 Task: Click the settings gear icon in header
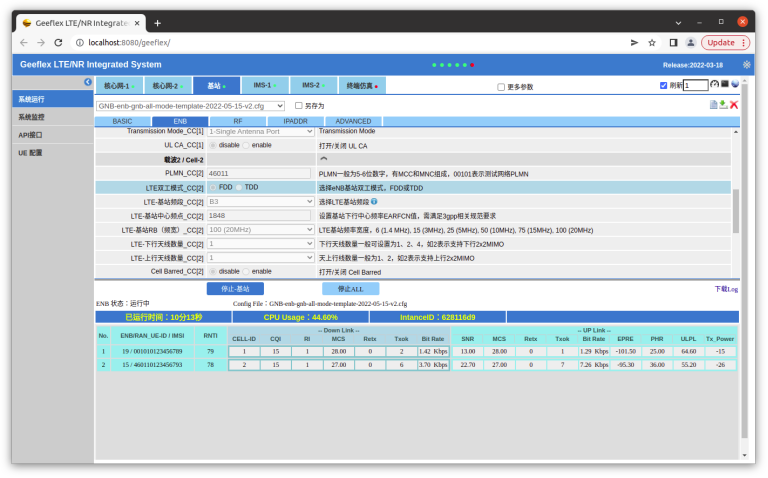746,65
